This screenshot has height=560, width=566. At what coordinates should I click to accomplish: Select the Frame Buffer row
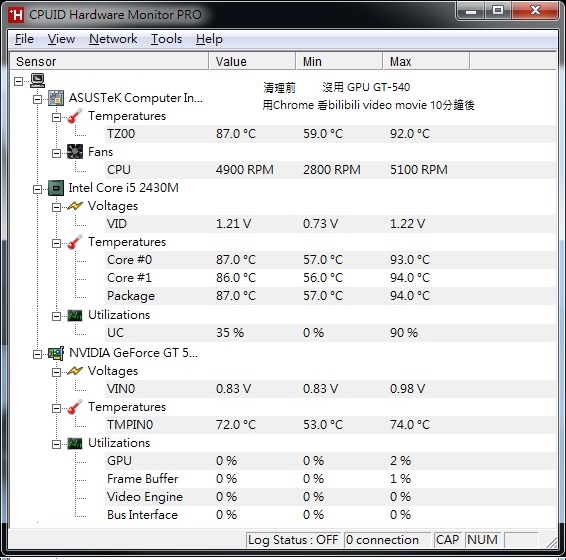click(x=330, y=479)
